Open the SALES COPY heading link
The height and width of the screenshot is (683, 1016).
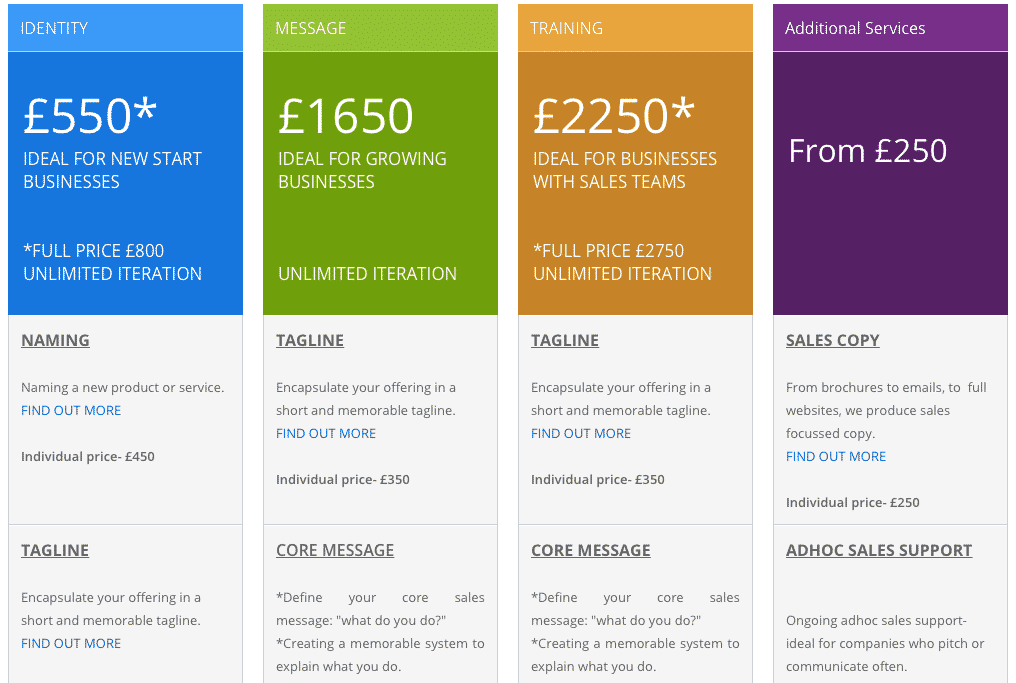[x=833, y=340]
